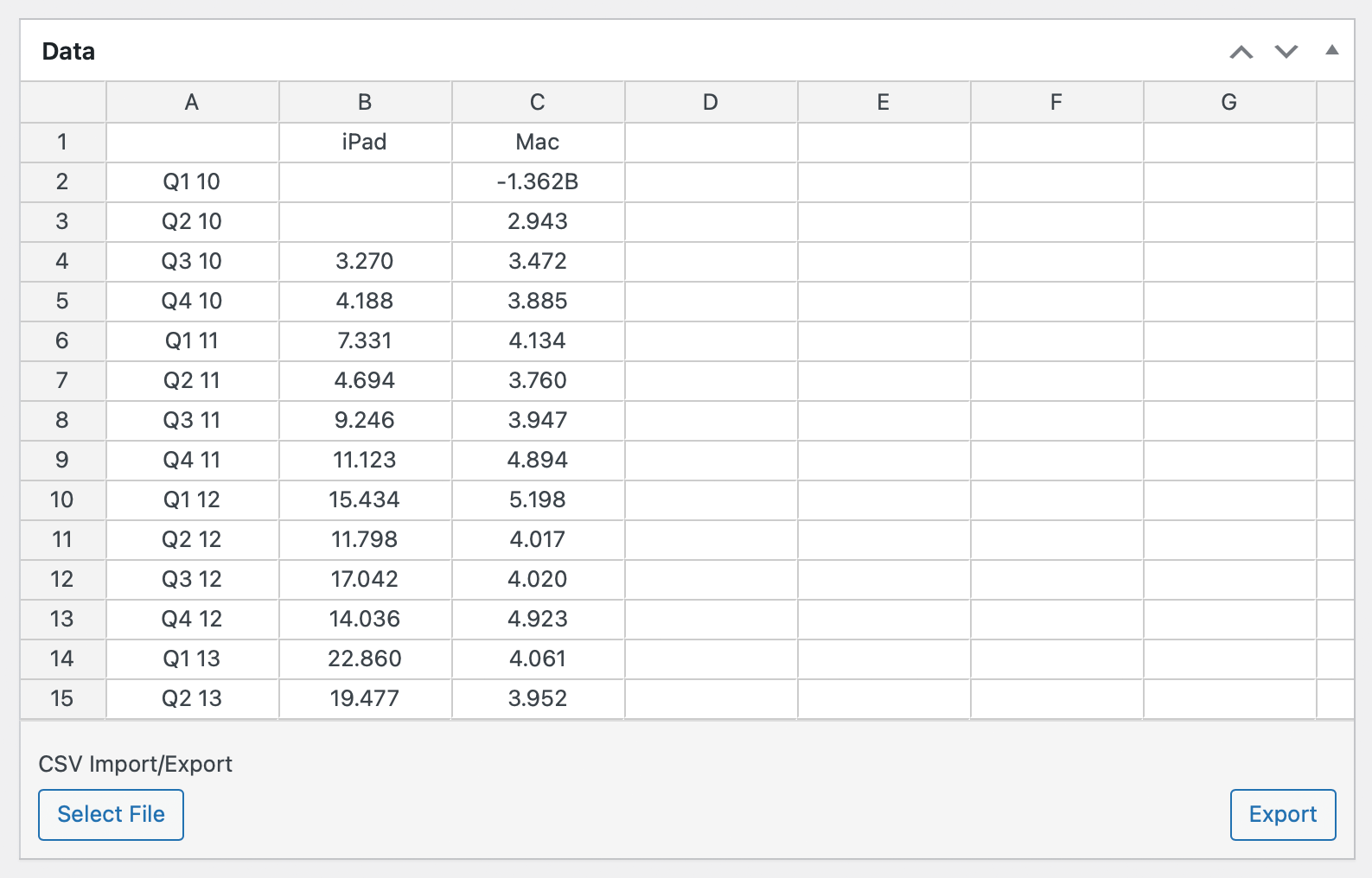
Task: Select cell with value 3.947
Action: coord(538,420)
